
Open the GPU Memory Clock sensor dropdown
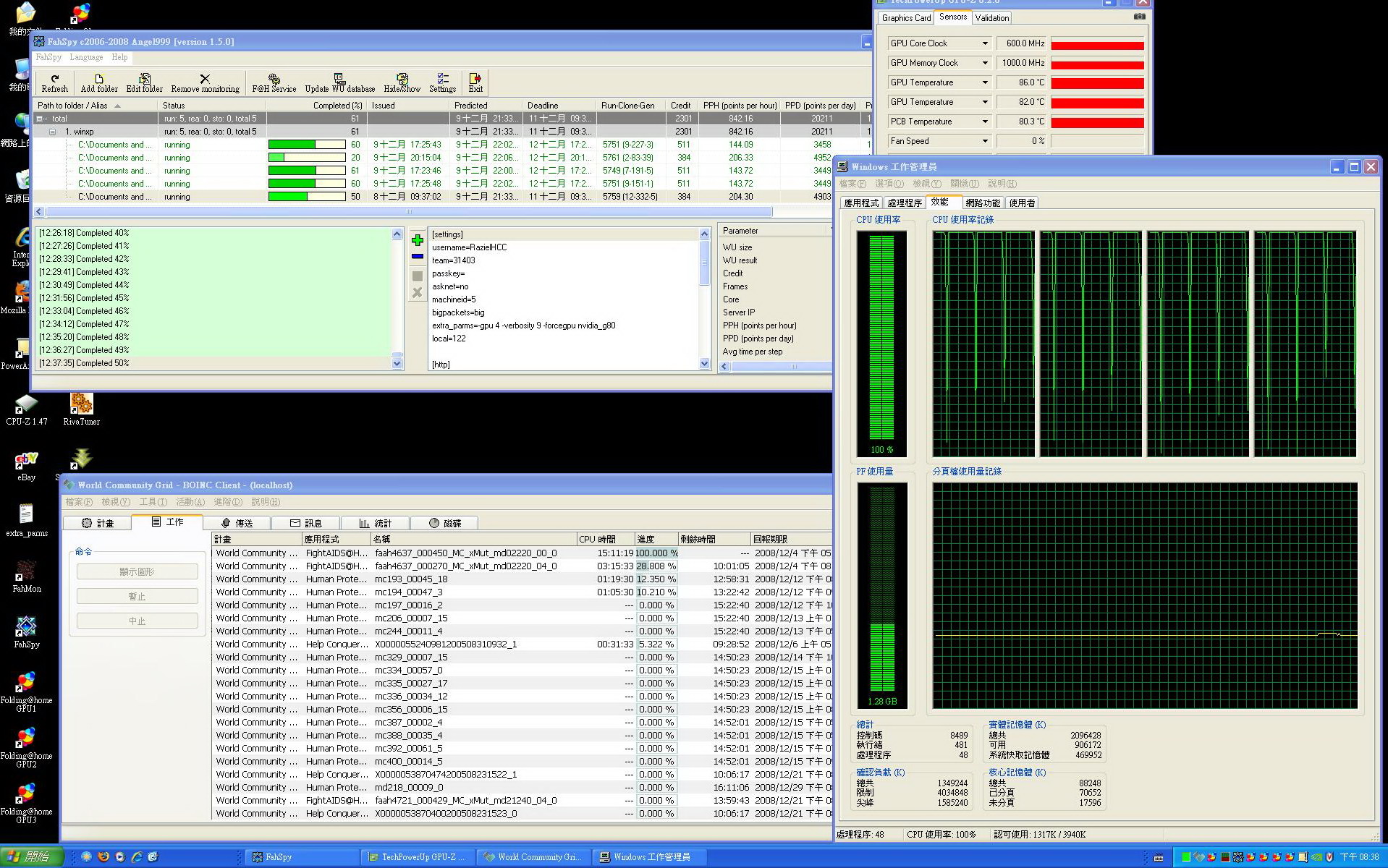984,63
